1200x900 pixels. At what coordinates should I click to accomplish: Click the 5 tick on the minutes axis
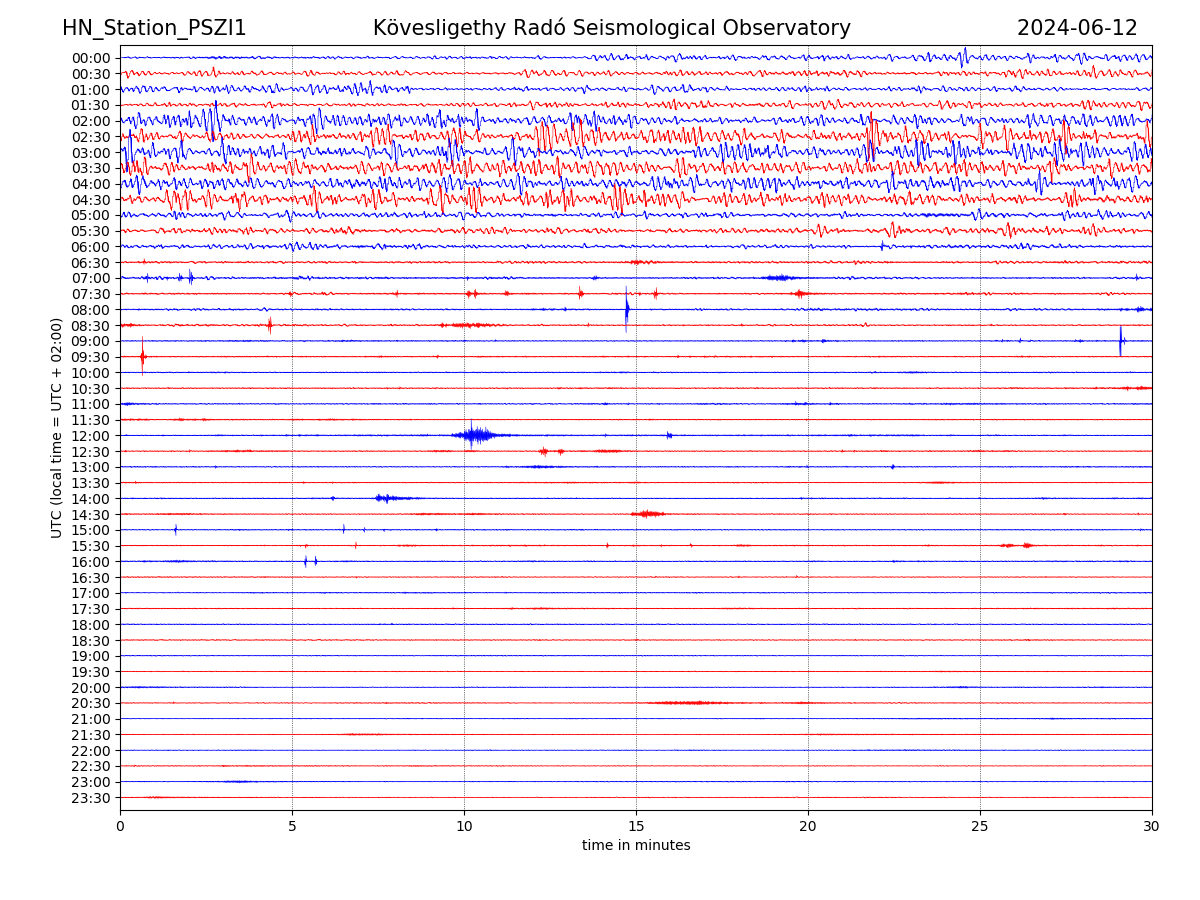(x=292, y=826)
